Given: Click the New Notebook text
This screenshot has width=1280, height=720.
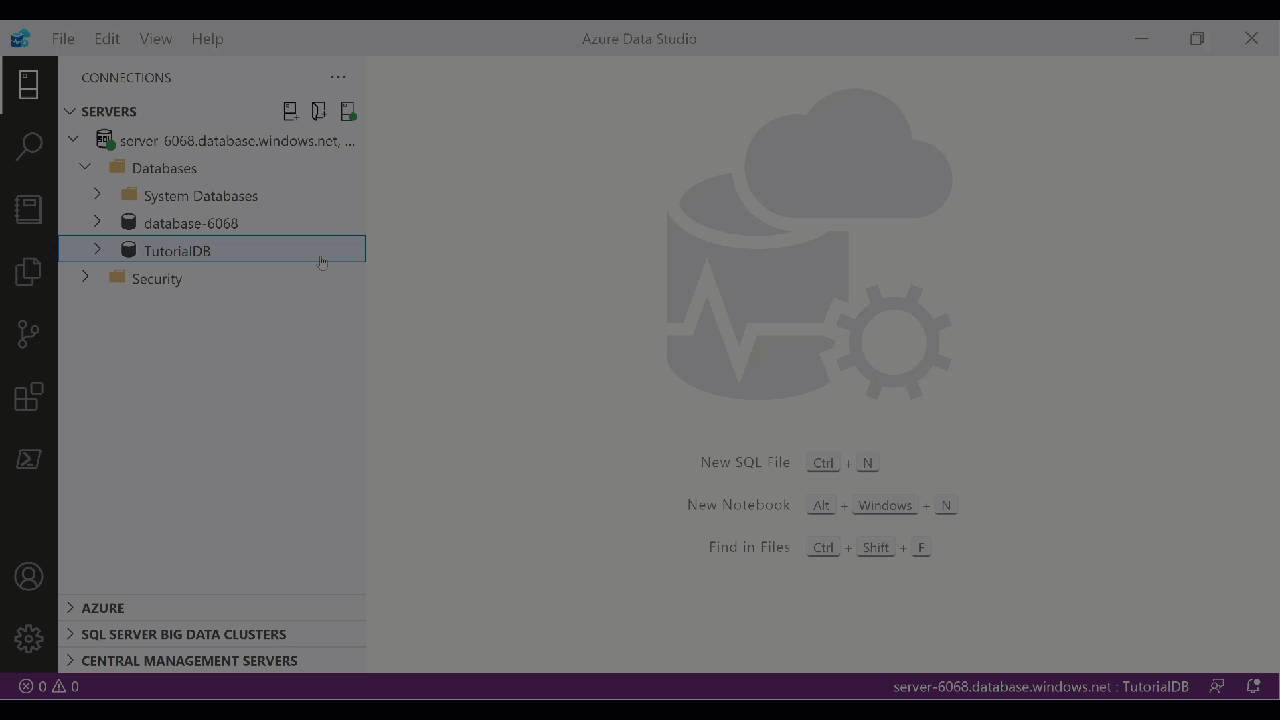Looking at the screenshot, I should (x=738, y=505).
